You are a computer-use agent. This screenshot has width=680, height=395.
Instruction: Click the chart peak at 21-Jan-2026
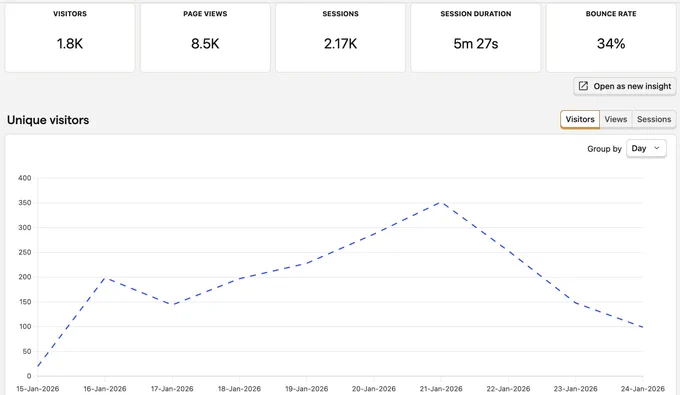point(441,202)
